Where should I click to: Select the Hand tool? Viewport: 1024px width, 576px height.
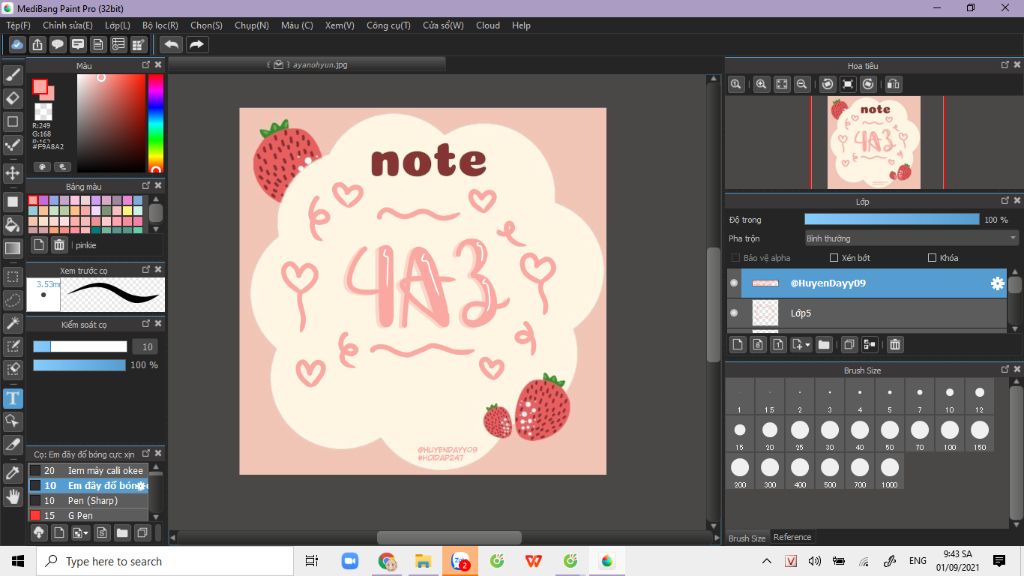12,497
